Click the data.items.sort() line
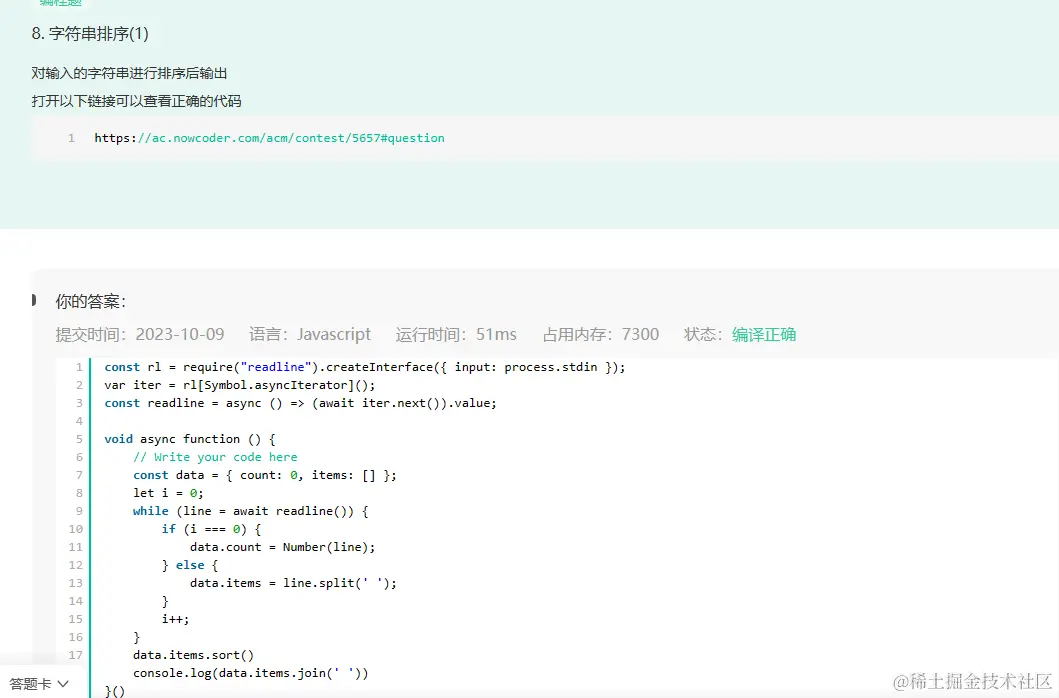The height and width of the screenshot is (698, 1059). 193,655
